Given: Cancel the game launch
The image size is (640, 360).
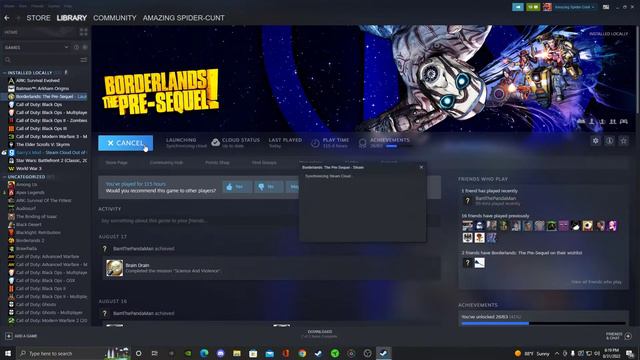Looking at the screenshot, I should pos(126,143).
